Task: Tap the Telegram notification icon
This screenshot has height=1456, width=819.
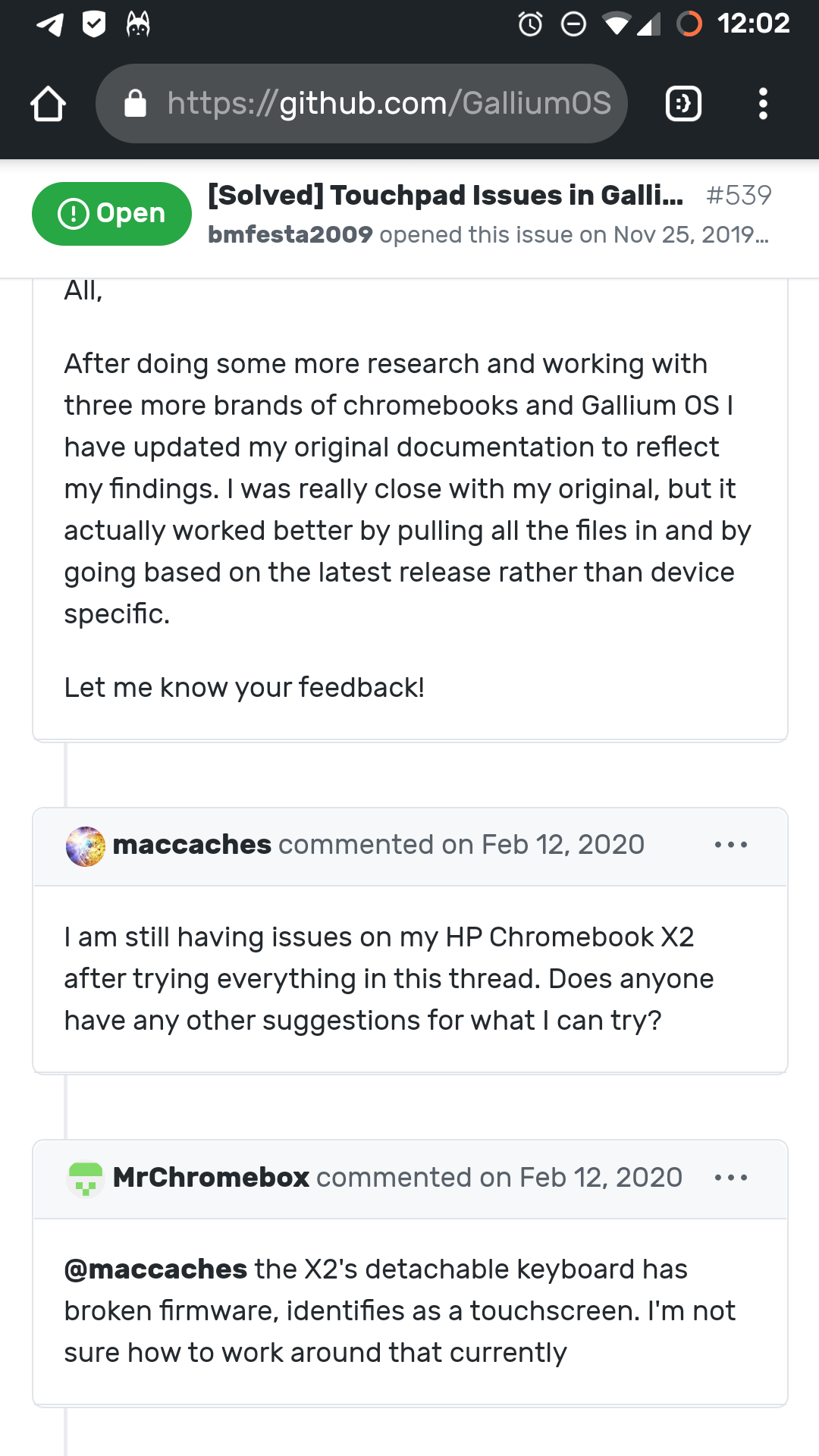Action: pos(50,24)
